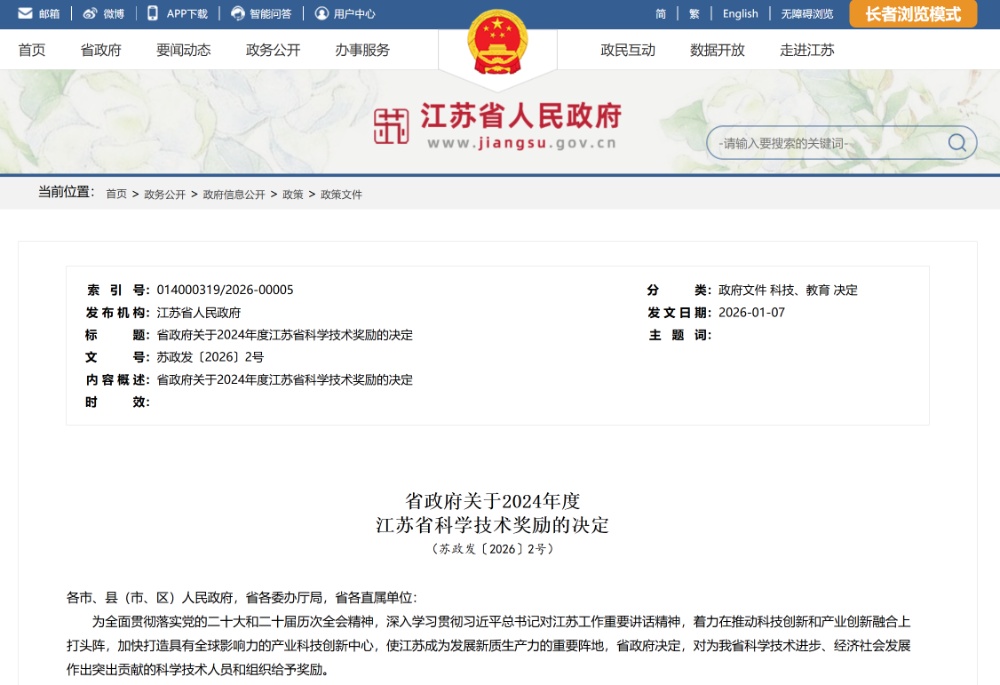The width and height of the screenshot is (1000, 685).
Task: Select 要闻动态 in the navigation bar
Action: (183, 50)
